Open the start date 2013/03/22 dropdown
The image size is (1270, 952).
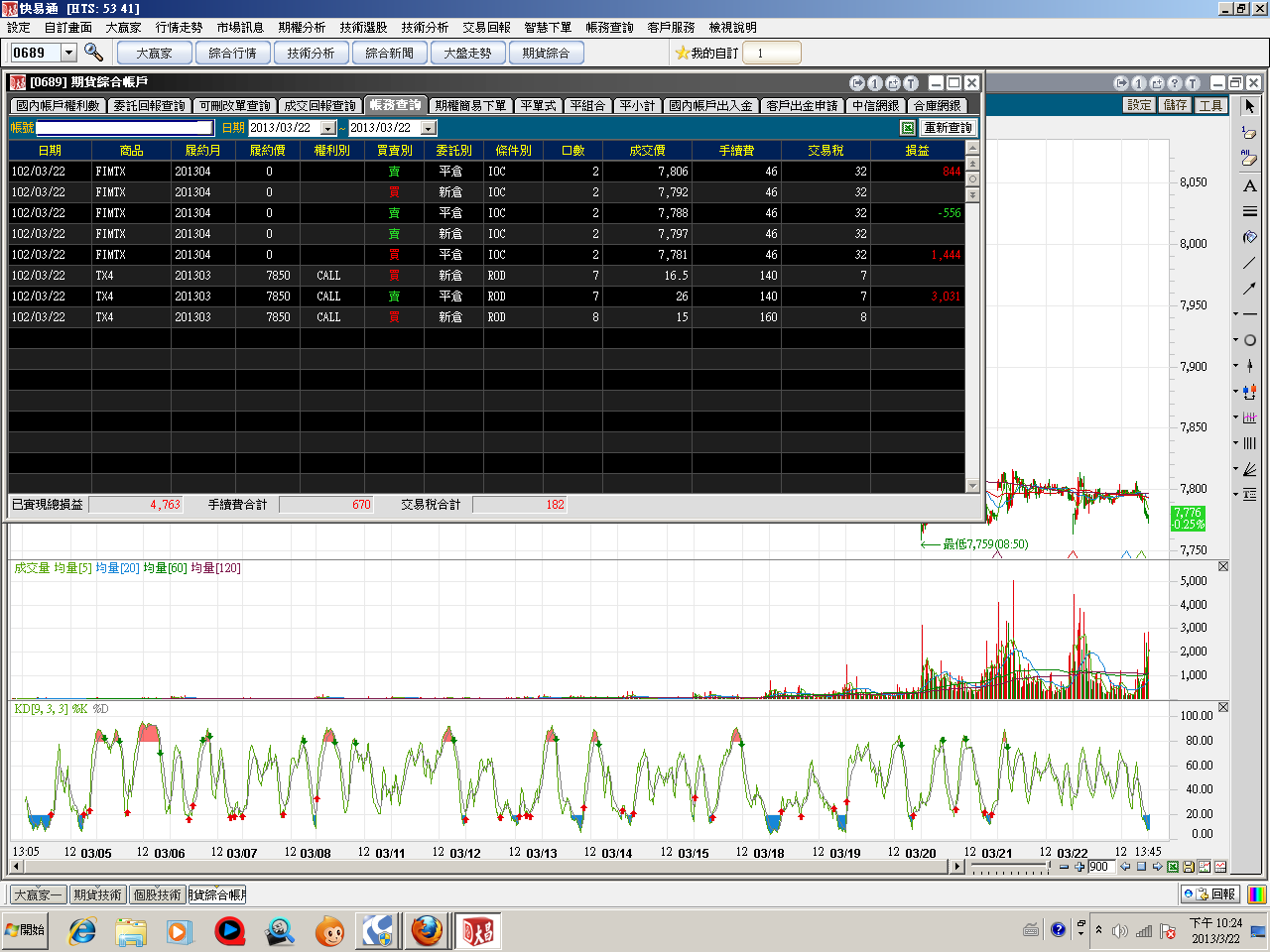(x=328, y=128)
